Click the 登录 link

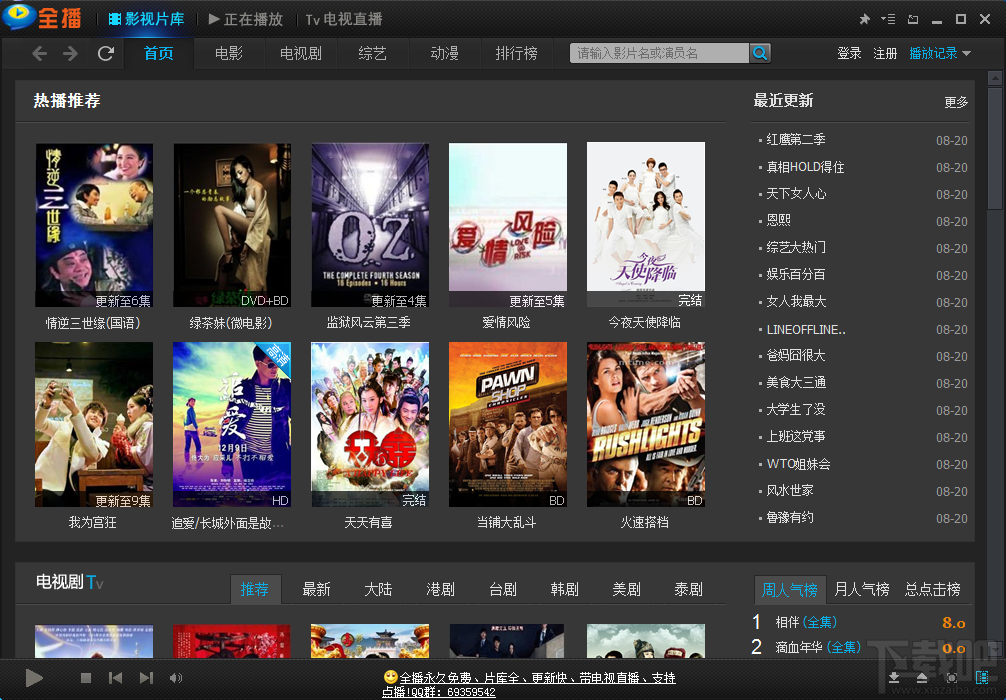pos(849,53)
